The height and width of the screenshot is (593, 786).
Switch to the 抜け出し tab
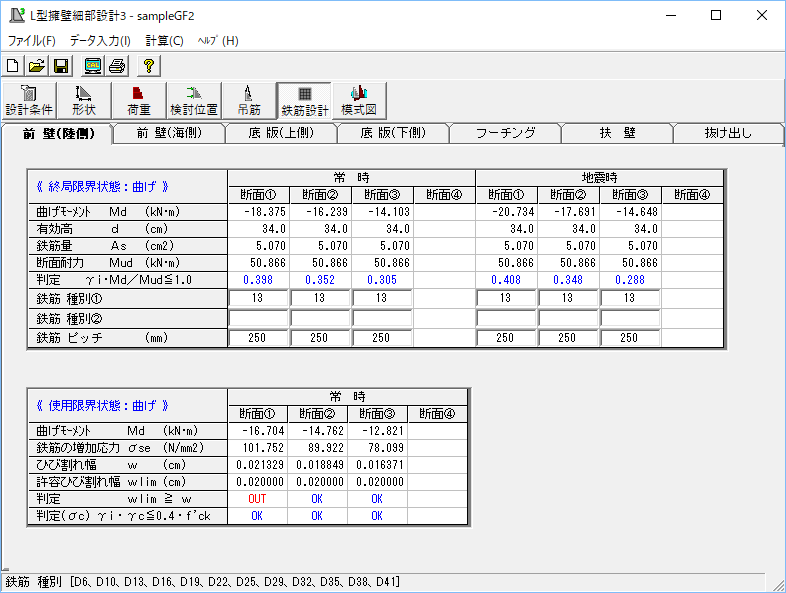[x=728, y=133]
